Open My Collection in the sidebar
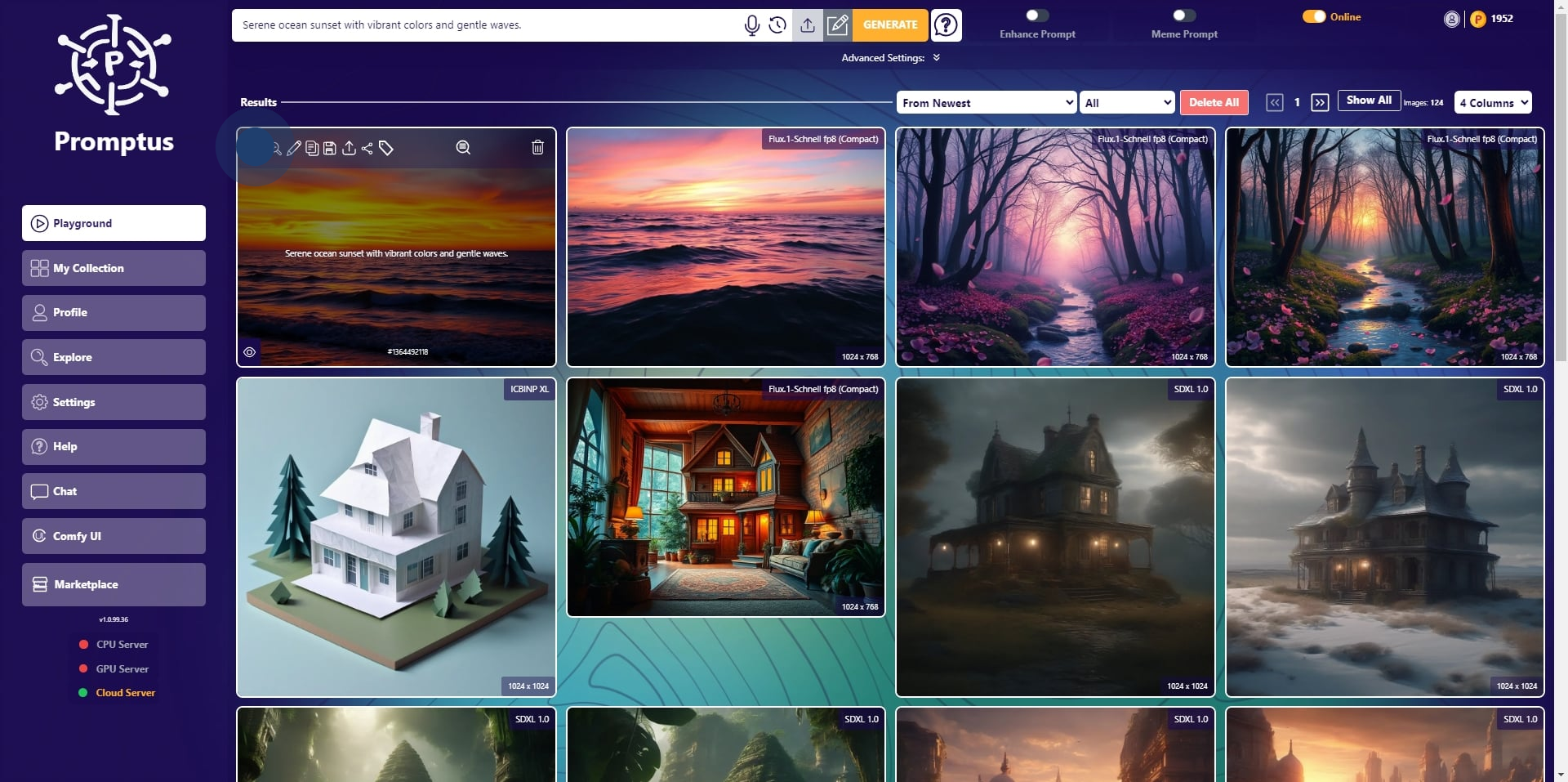 point(114,268)
